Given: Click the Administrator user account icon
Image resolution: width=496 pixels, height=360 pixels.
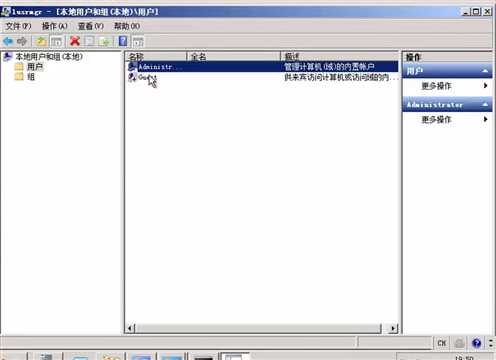Looking at the screenshot, I should click(132, 67).
